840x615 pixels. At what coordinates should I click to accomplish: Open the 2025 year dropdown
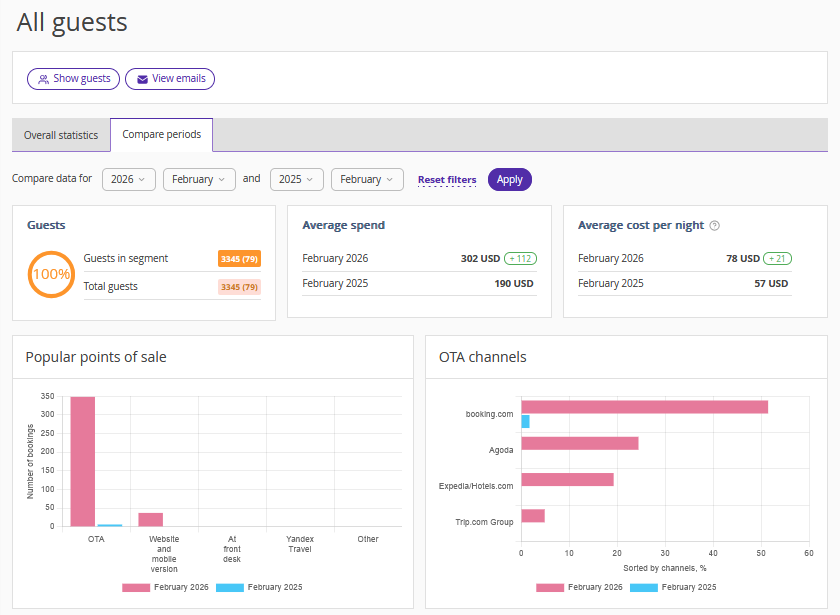click(297, 179)
